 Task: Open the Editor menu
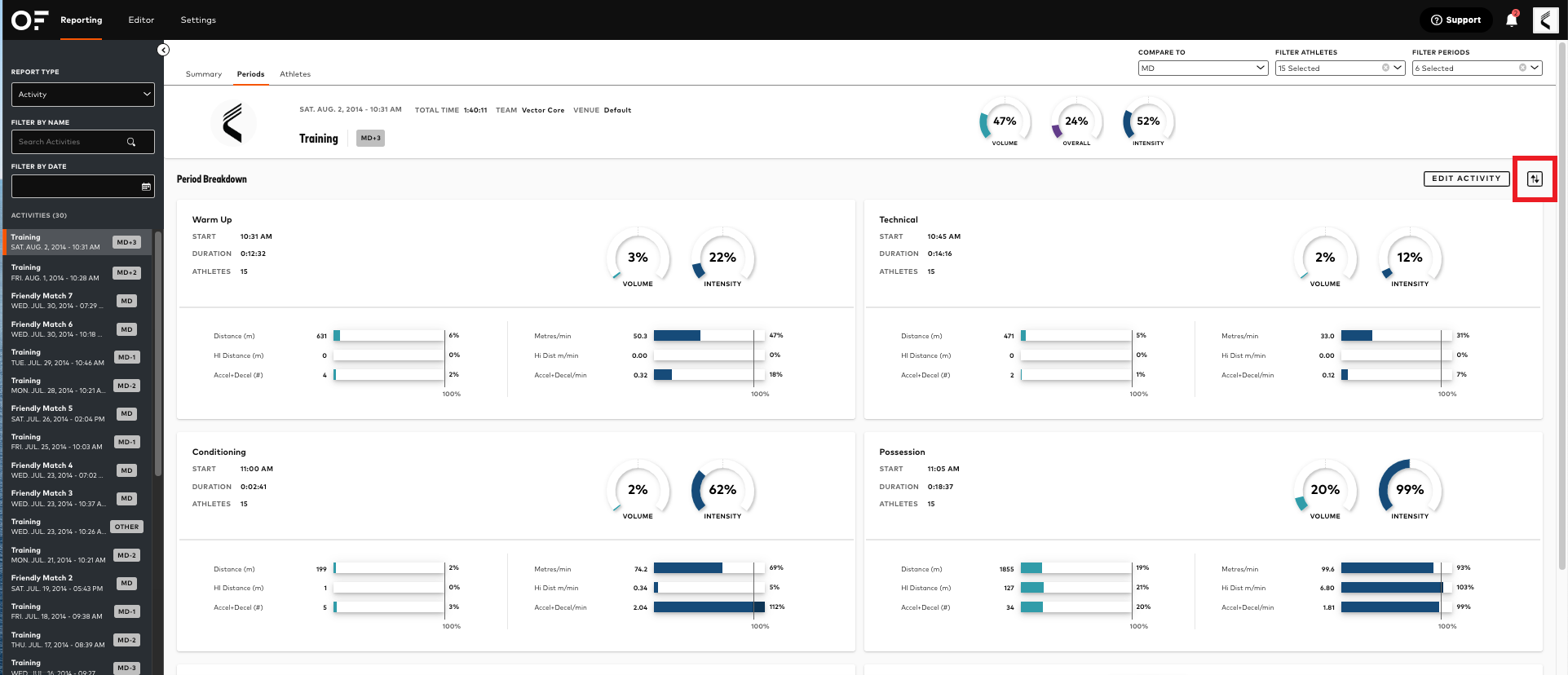pyautogui.click(x=141, y=20)
